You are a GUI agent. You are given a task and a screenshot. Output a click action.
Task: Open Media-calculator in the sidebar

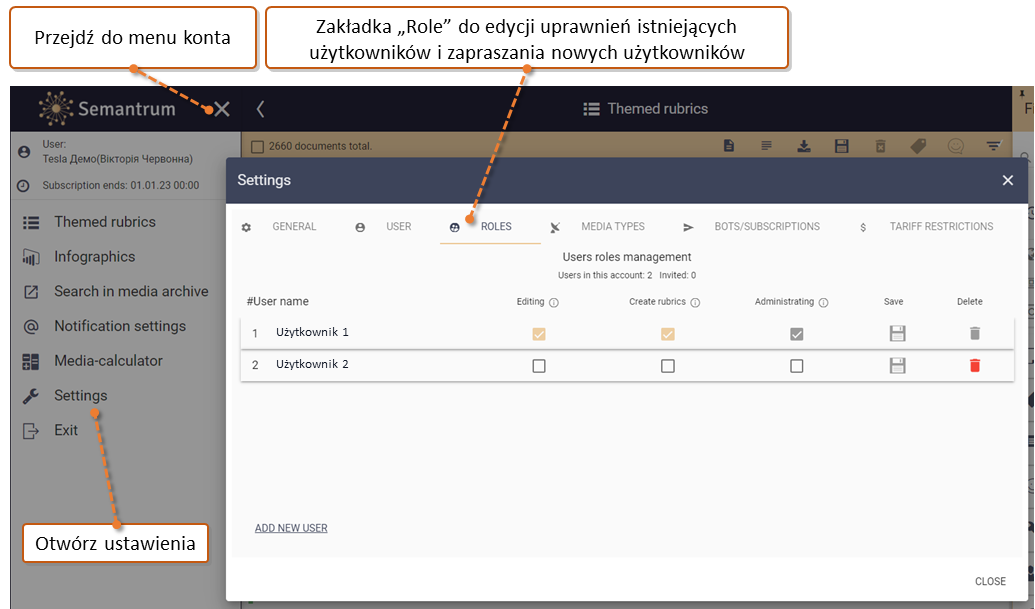coord(108,361)
